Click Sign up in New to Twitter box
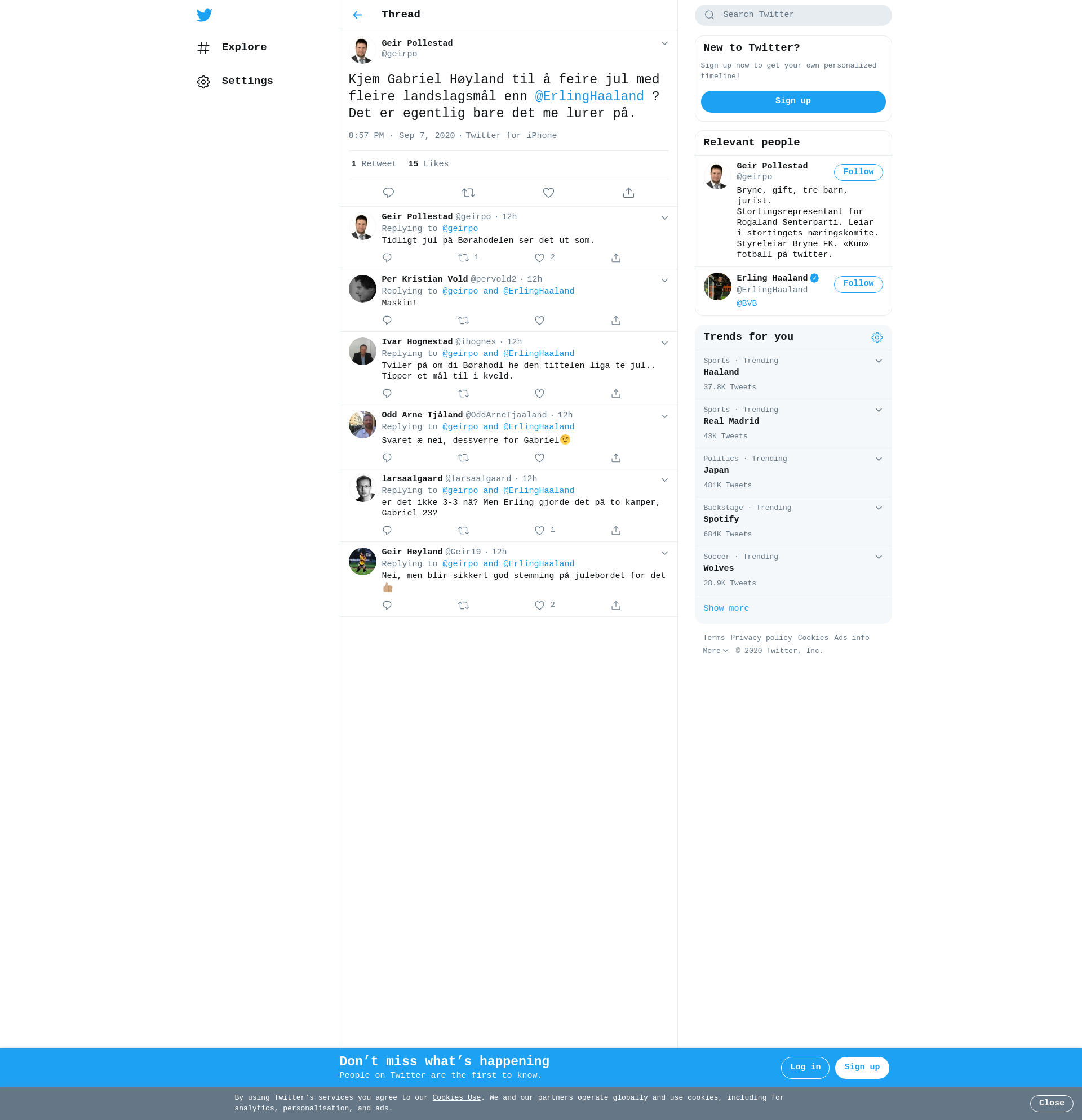Image resolution: width=1082 pixels, height=1120 pixels. click(x=793, y=101)
